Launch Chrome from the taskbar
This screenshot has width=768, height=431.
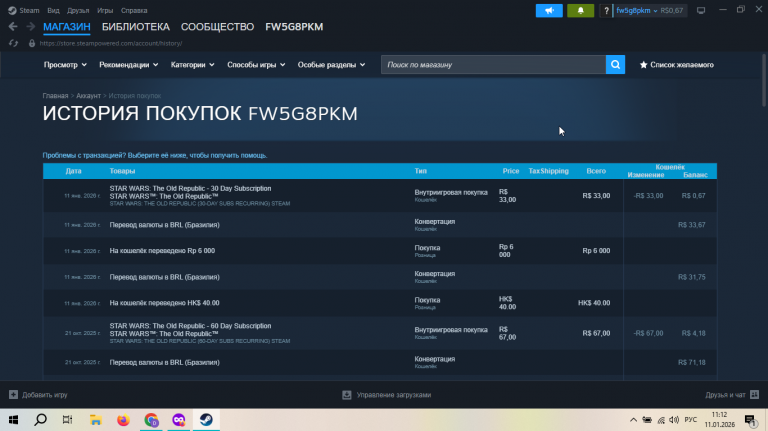click(x=151, y=420)
